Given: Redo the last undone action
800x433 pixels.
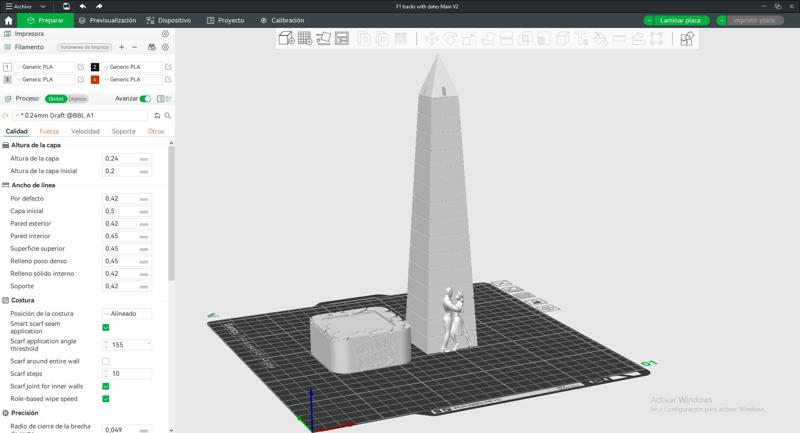Looking at the screenshot, I should point(99,6).
